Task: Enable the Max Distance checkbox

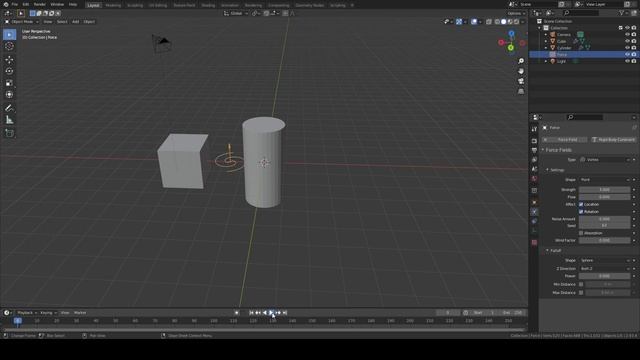Action: point(581,293)
